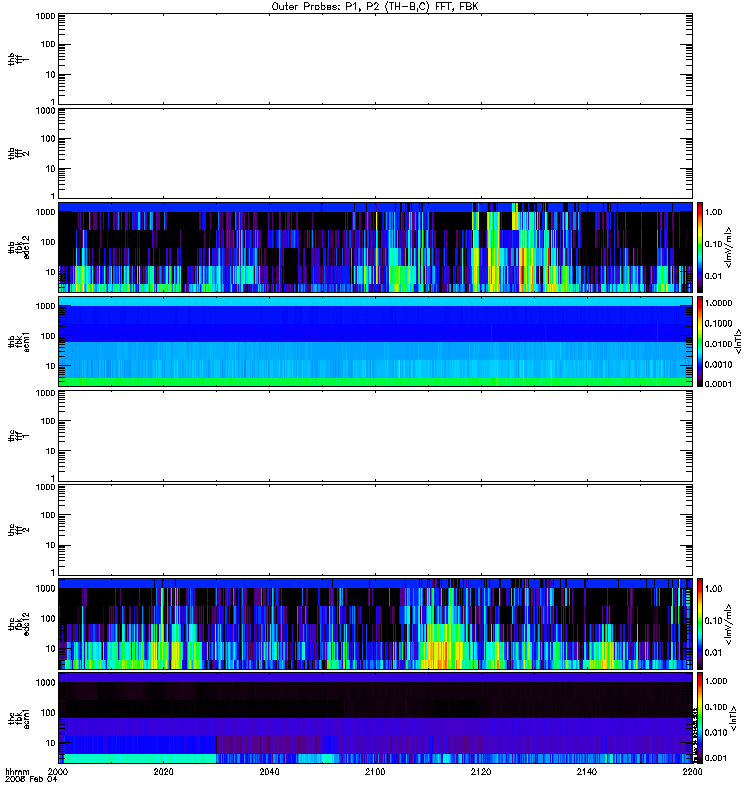Viewport: 750px width, 800px height.
Task: Click the '2020' time axis label
Action: click(x=164, y=771)
